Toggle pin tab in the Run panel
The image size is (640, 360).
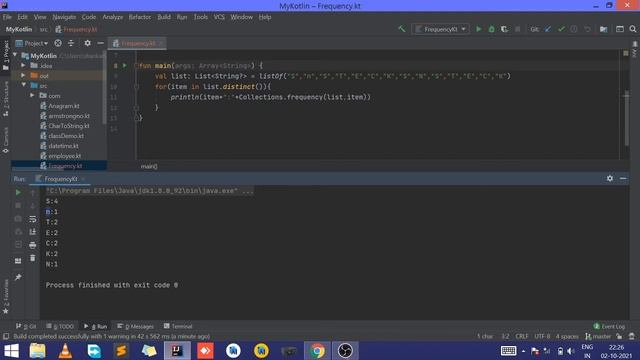pos(18,277)
